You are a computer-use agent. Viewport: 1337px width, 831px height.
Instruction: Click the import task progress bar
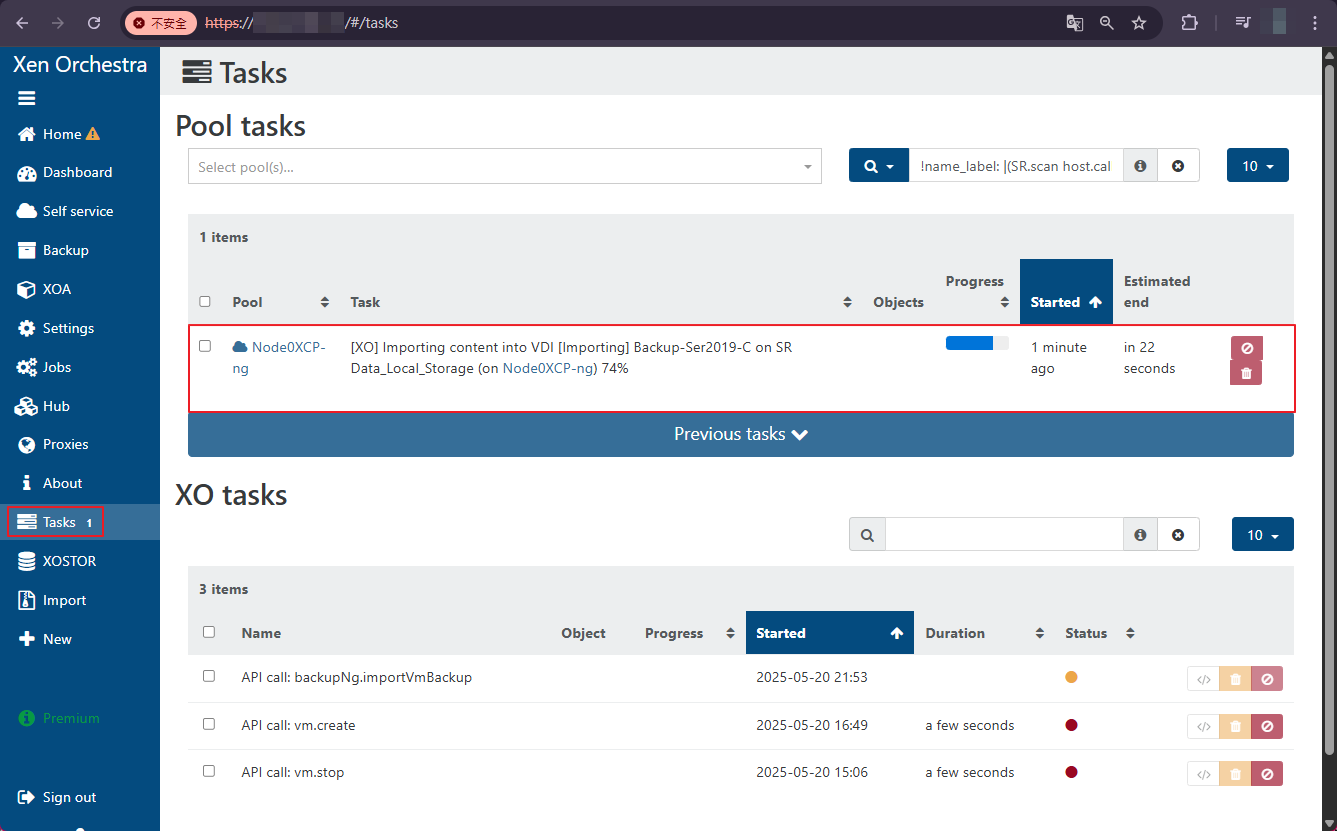point(977,343)
